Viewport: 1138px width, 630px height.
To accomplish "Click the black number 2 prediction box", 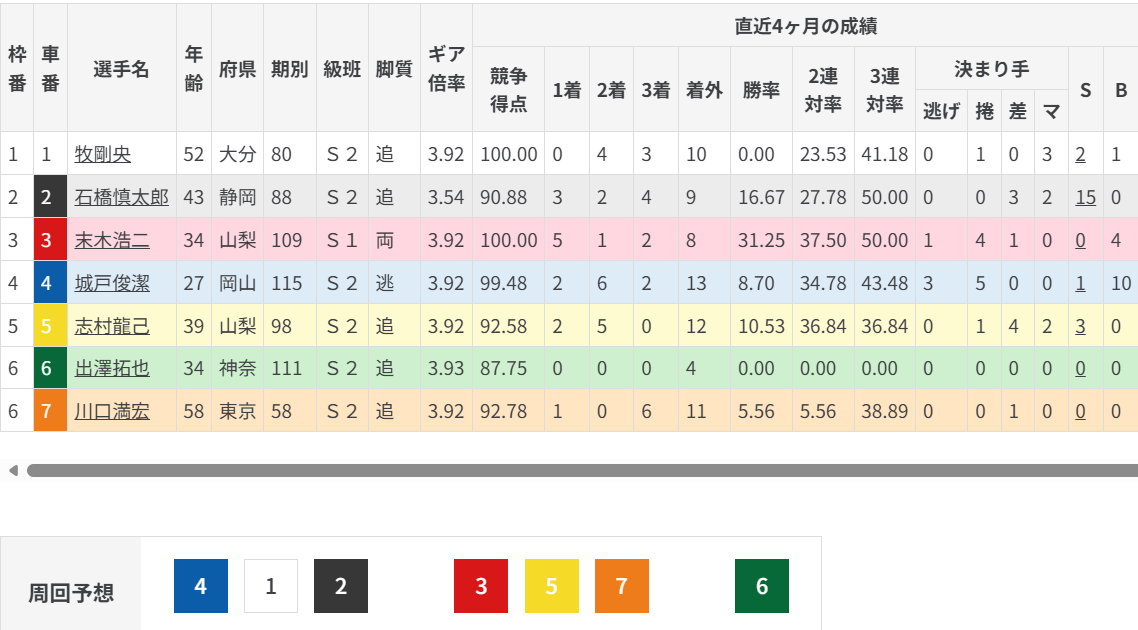I will [x=340, y=586].
